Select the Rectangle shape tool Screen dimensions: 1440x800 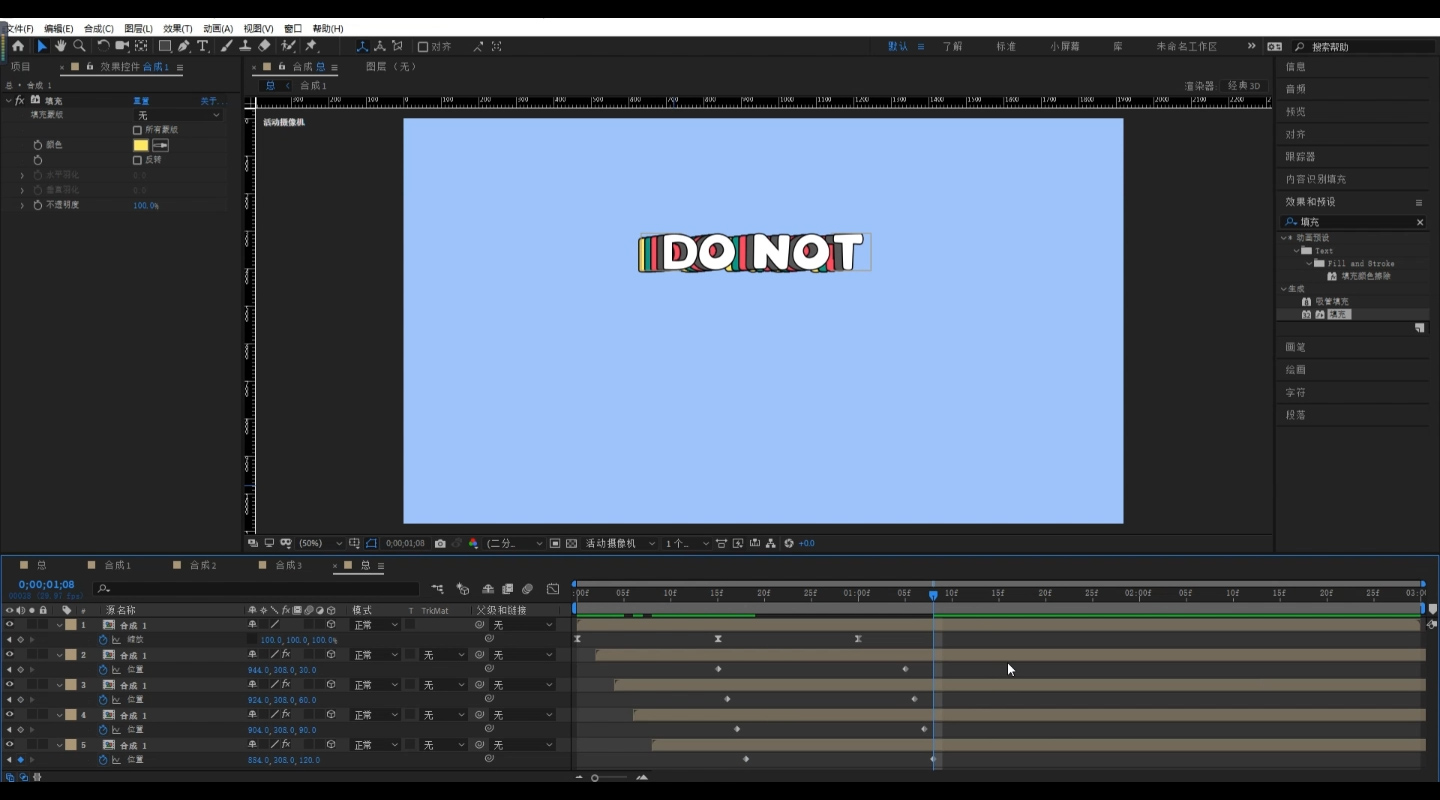pos(165,46)
